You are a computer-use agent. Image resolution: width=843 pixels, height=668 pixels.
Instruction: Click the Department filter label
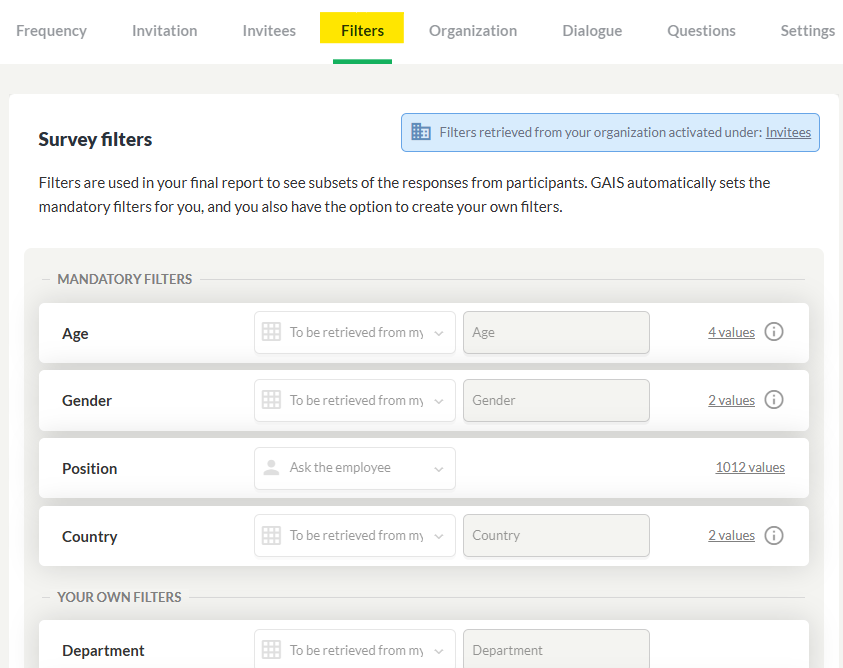(103, 651)
